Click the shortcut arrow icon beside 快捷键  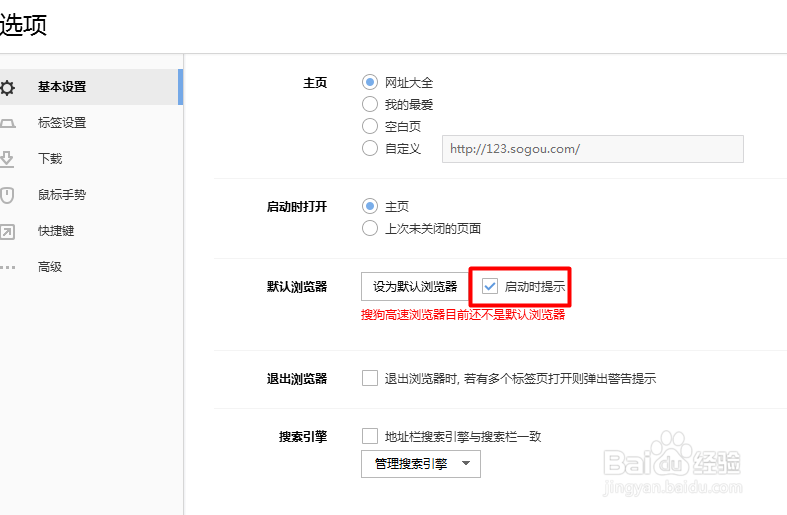(7, 231)
